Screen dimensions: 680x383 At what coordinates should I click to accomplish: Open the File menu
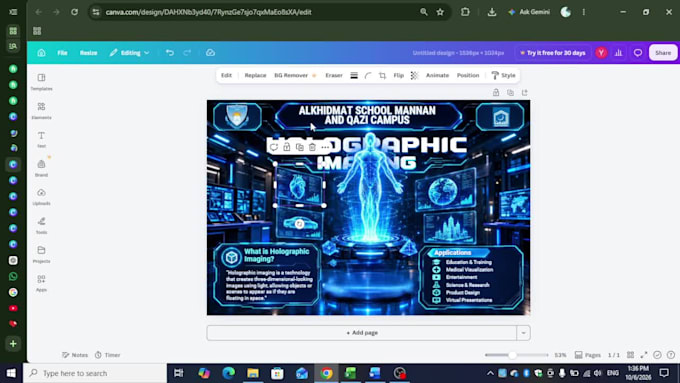[x=62, y=52]
